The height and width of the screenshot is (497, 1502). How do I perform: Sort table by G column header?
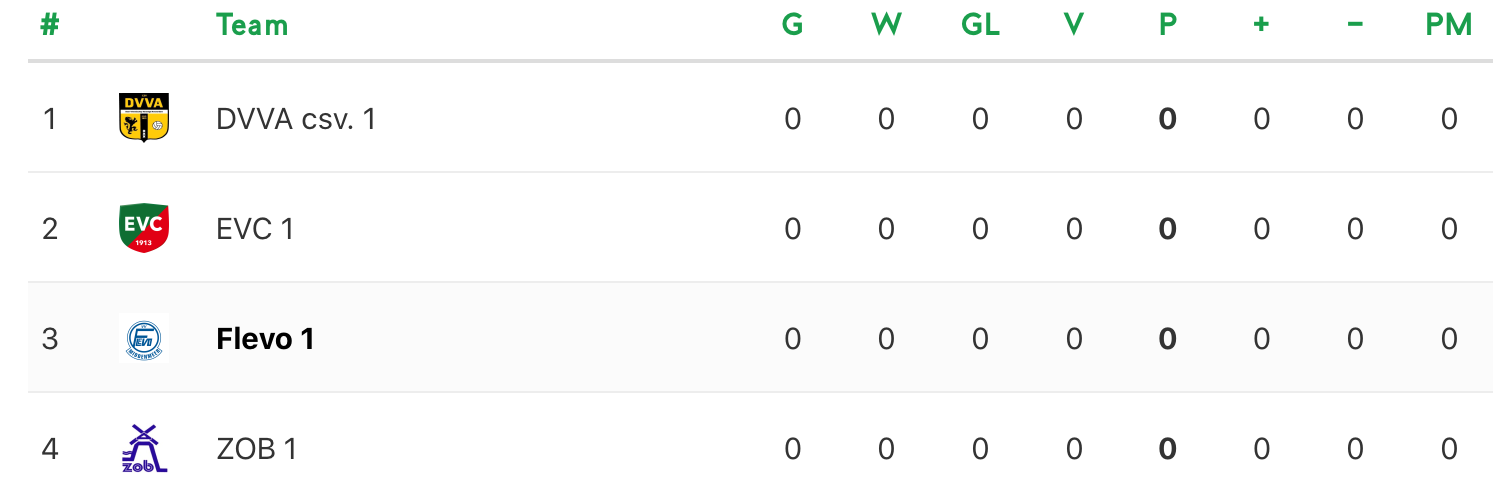tap(792, 25)
